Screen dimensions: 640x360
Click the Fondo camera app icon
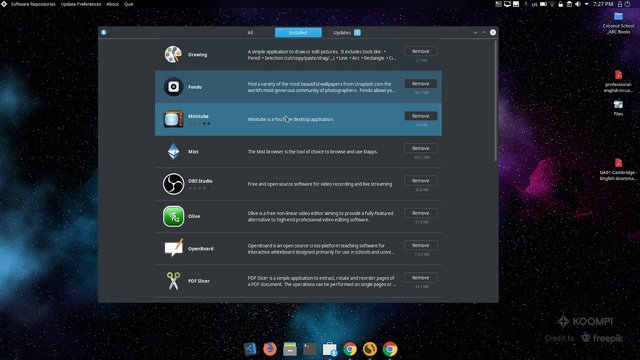(x=173, y=87)
